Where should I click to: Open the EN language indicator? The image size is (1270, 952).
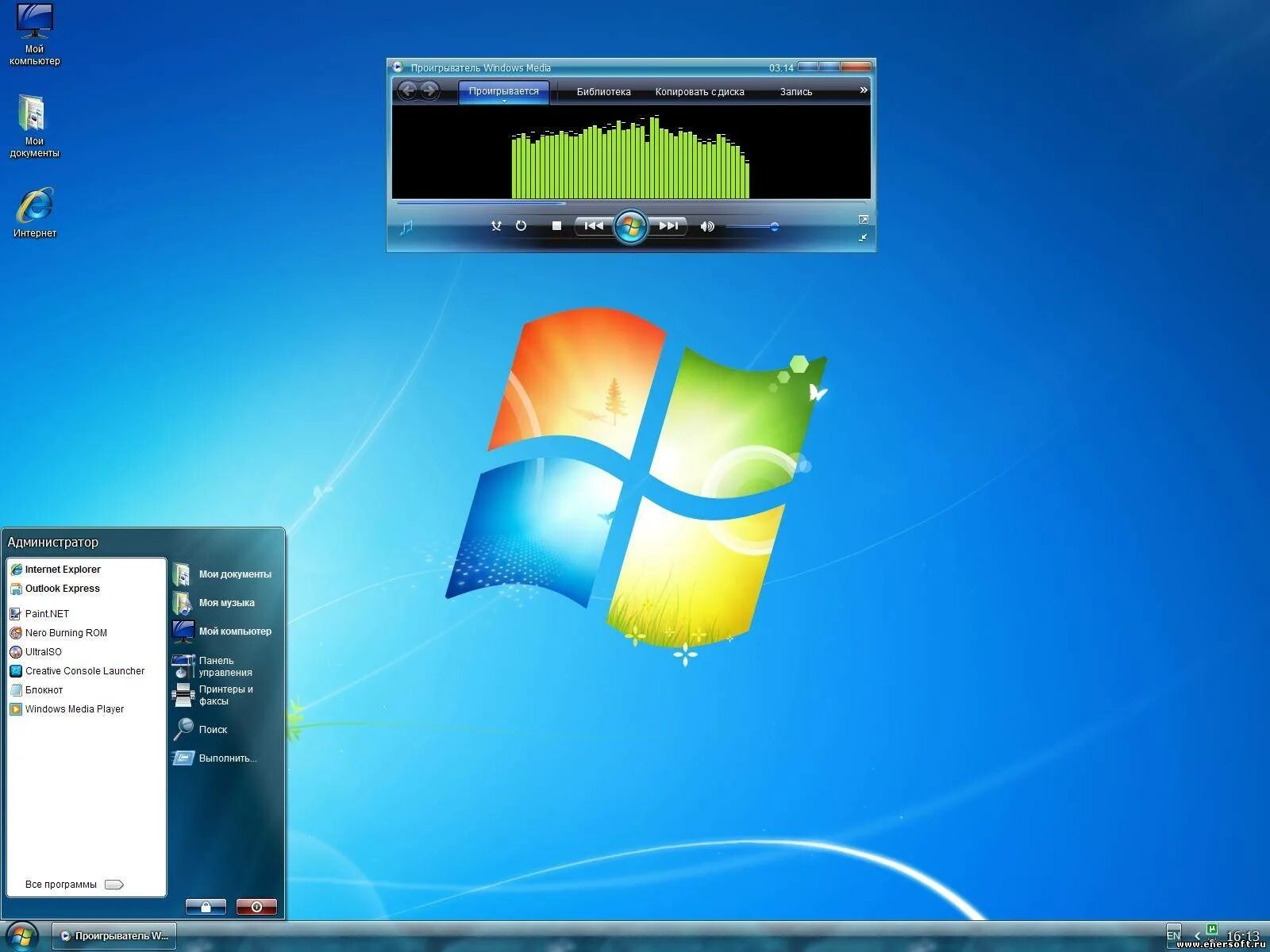(x=1174, y=936)
